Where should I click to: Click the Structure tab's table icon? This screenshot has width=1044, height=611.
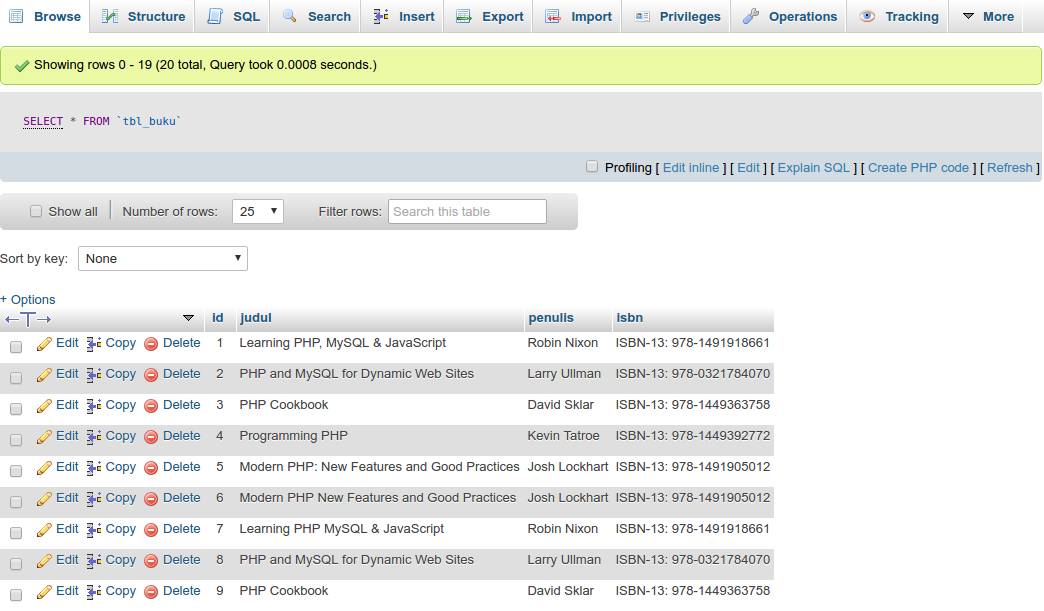[107, 16]
